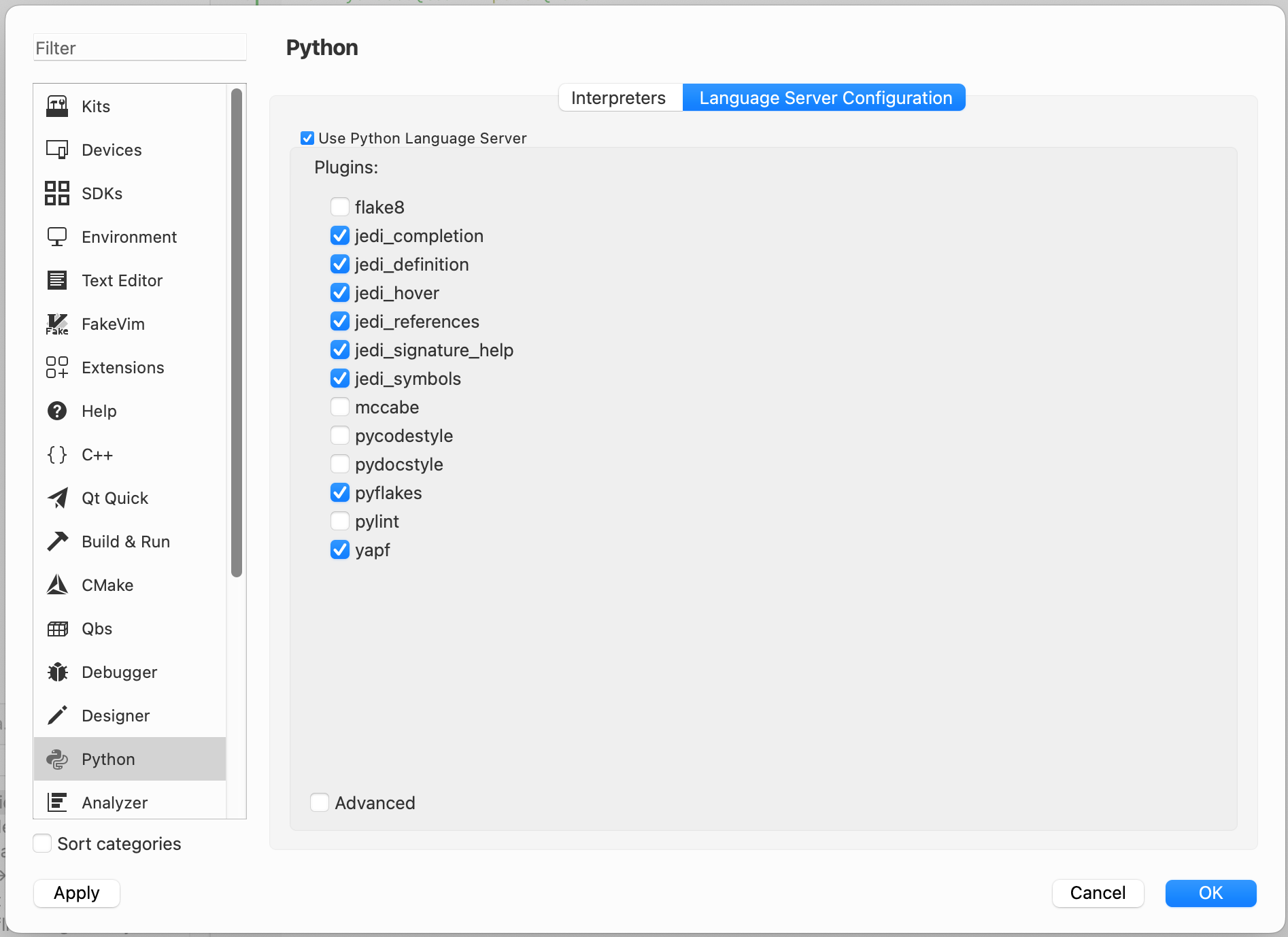Select the Kits category icon

(57, 106)
